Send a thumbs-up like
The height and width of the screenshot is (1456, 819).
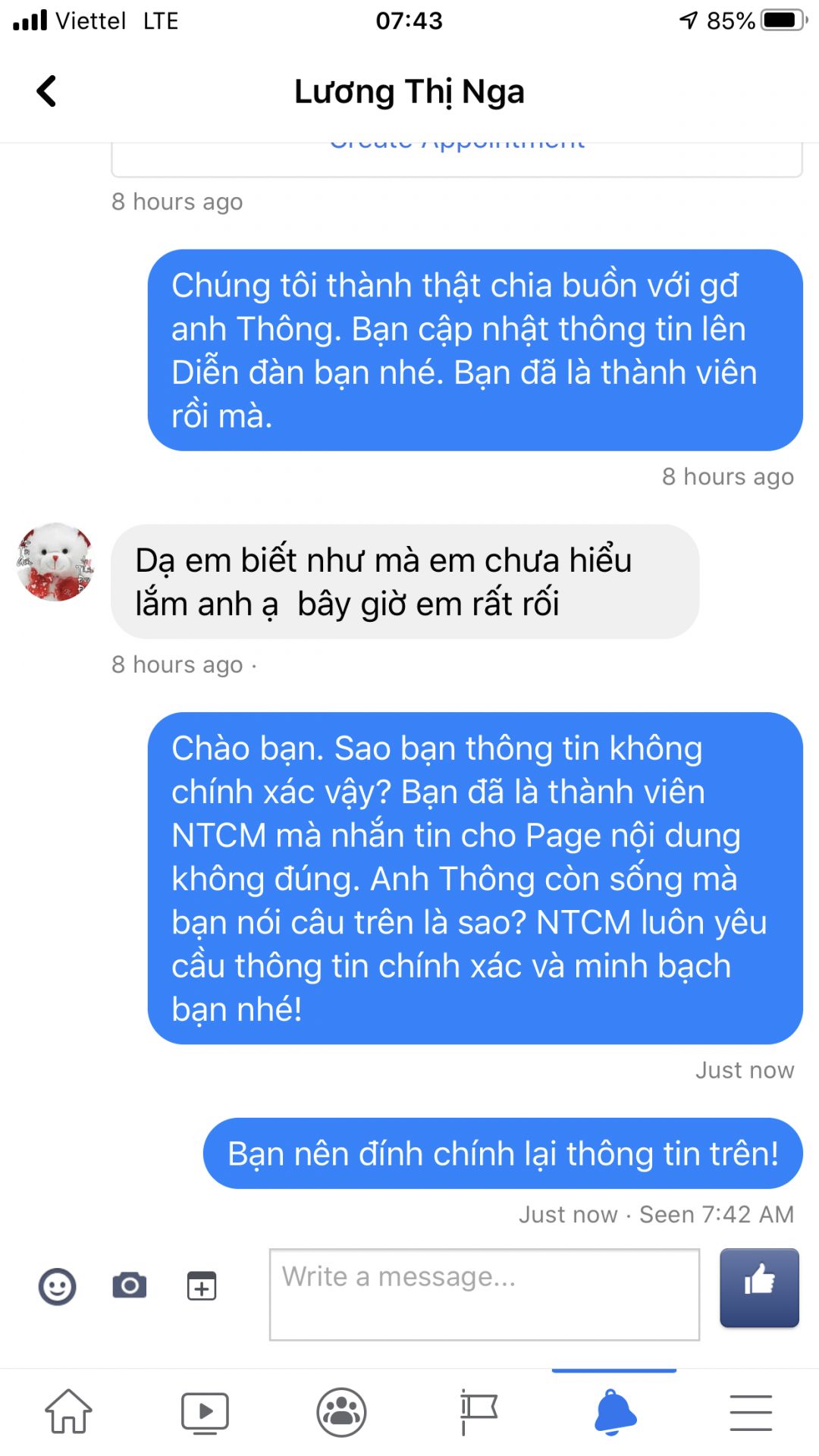759,1288
